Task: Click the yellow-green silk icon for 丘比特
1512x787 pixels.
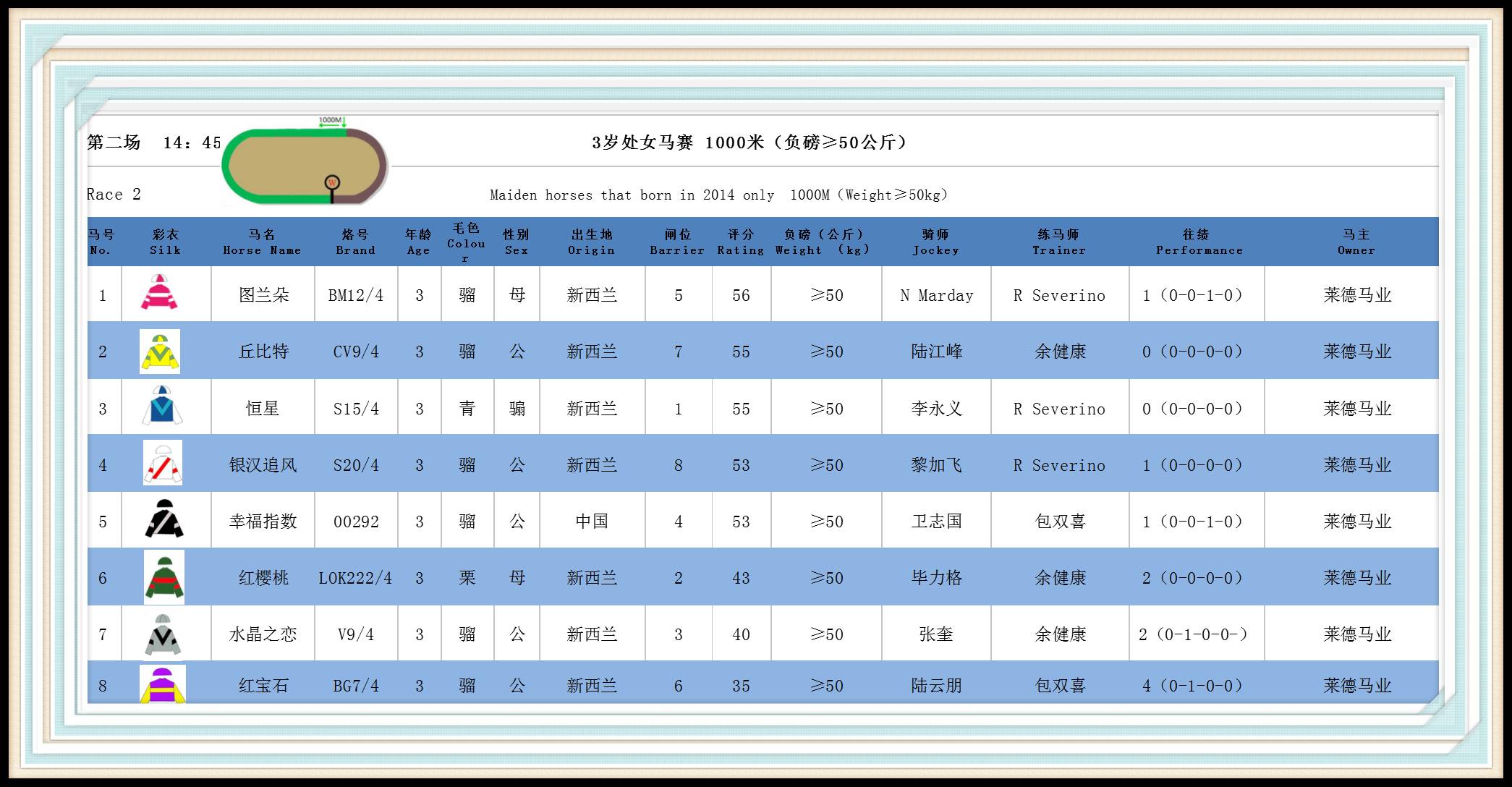Action: coord(160,352)
